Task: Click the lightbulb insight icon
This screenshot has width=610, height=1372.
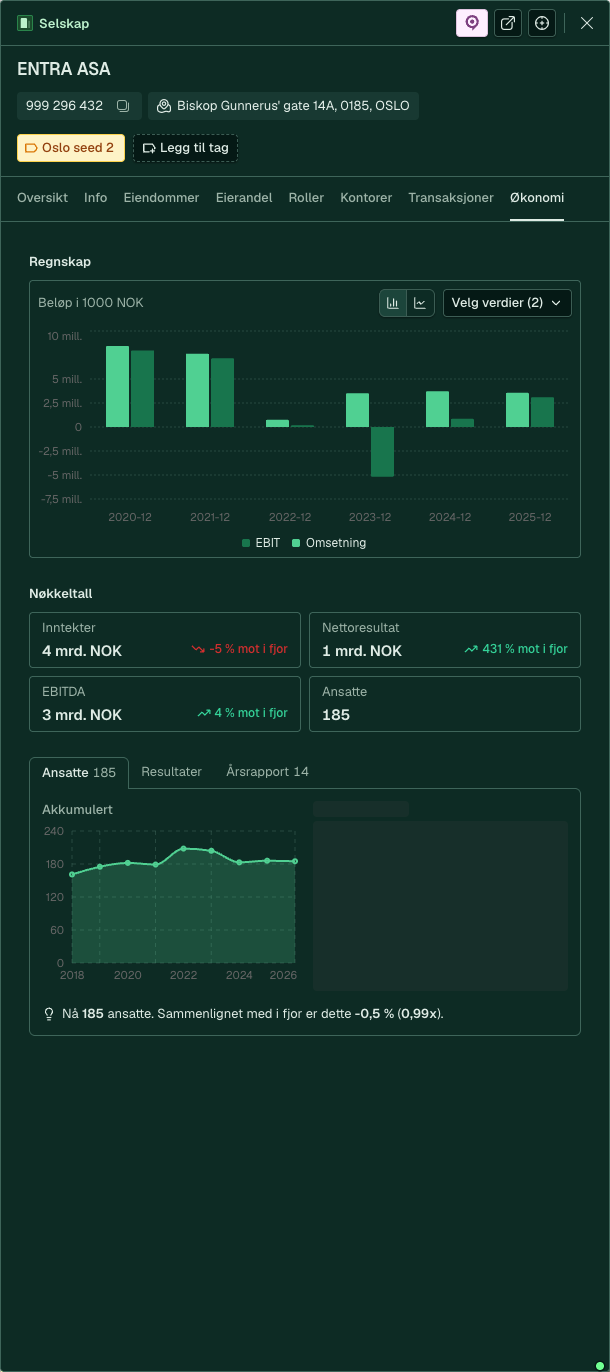Action: (49, 1014)
